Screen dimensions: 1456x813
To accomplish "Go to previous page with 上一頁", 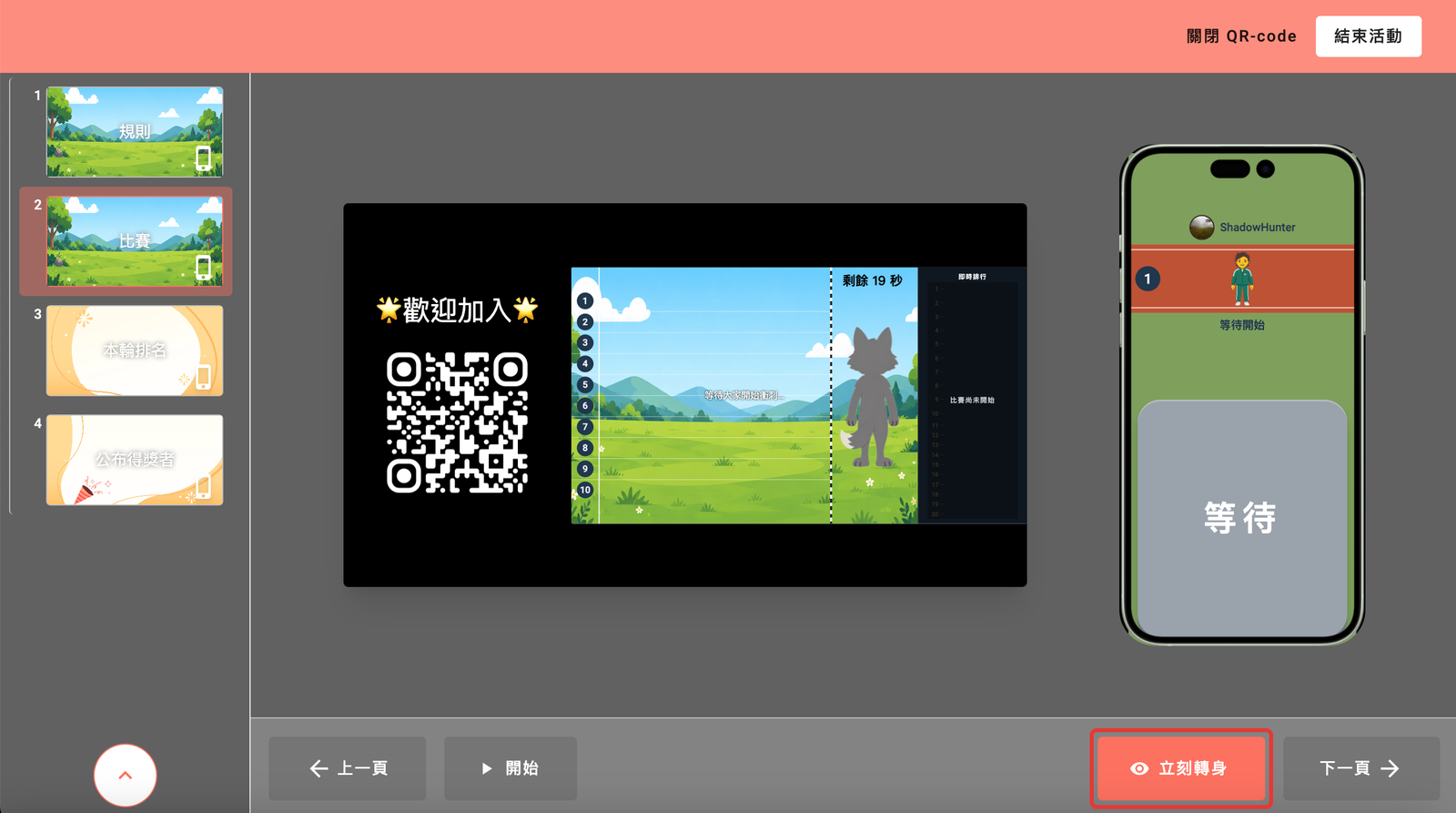I will pyautogui.click(x=348, y=768).
